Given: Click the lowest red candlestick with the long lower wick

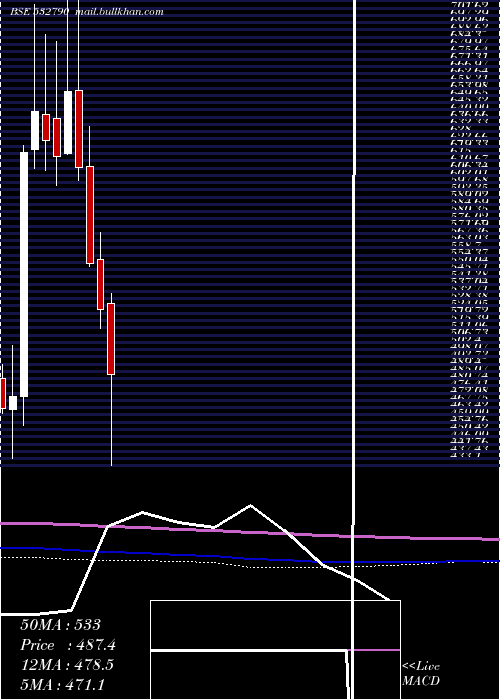Looking at the screenshot, I should tap(111, 339).
